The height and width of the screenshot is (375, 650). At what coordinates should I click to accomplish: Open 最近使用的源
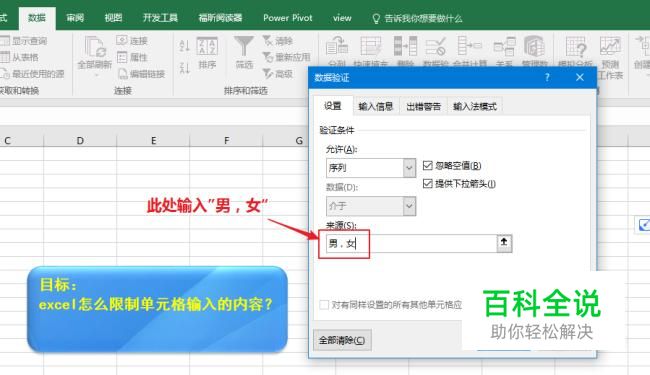[x=32, y=74]
